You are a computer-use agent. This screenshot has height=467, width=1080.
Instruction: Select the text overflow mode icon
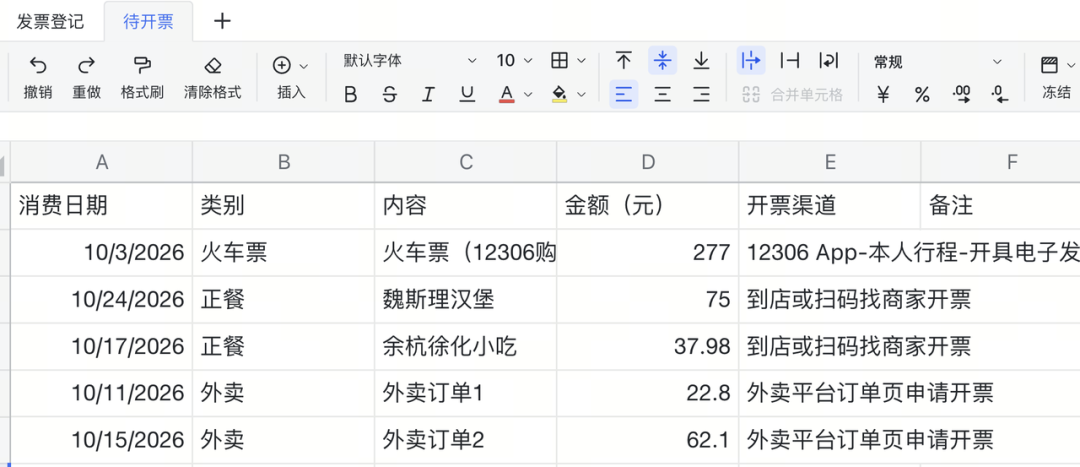[x=751, y=61]
